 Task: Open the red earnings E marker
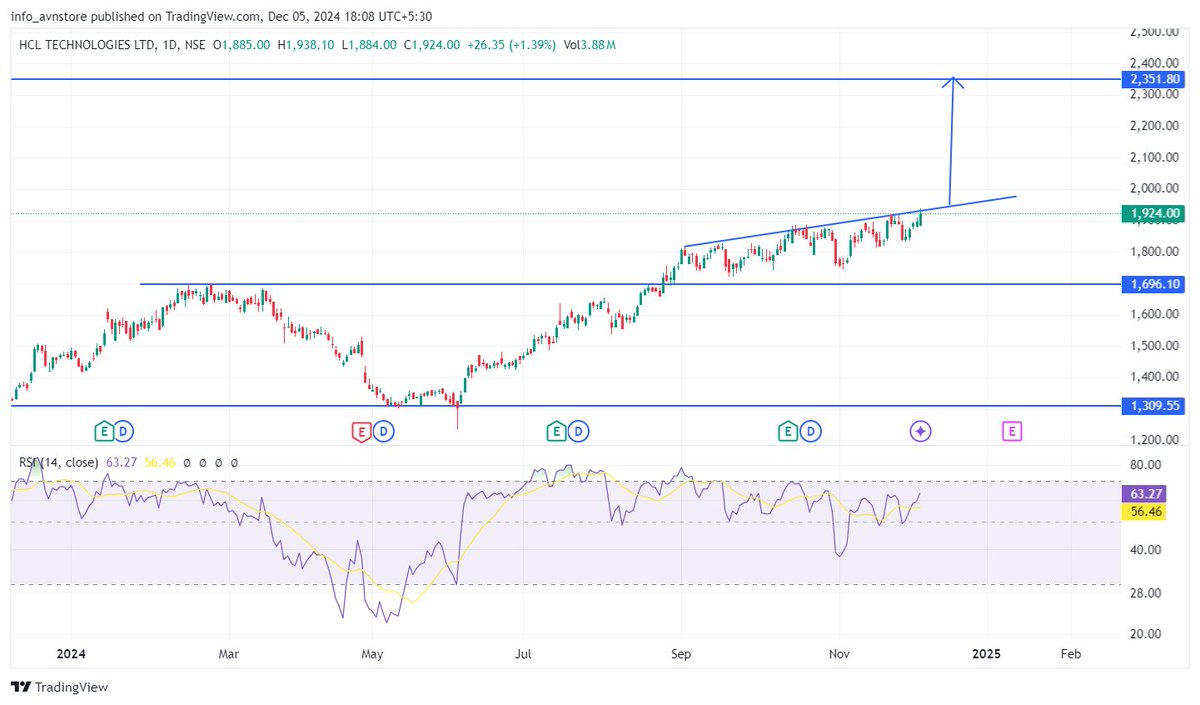pos(360,431)
